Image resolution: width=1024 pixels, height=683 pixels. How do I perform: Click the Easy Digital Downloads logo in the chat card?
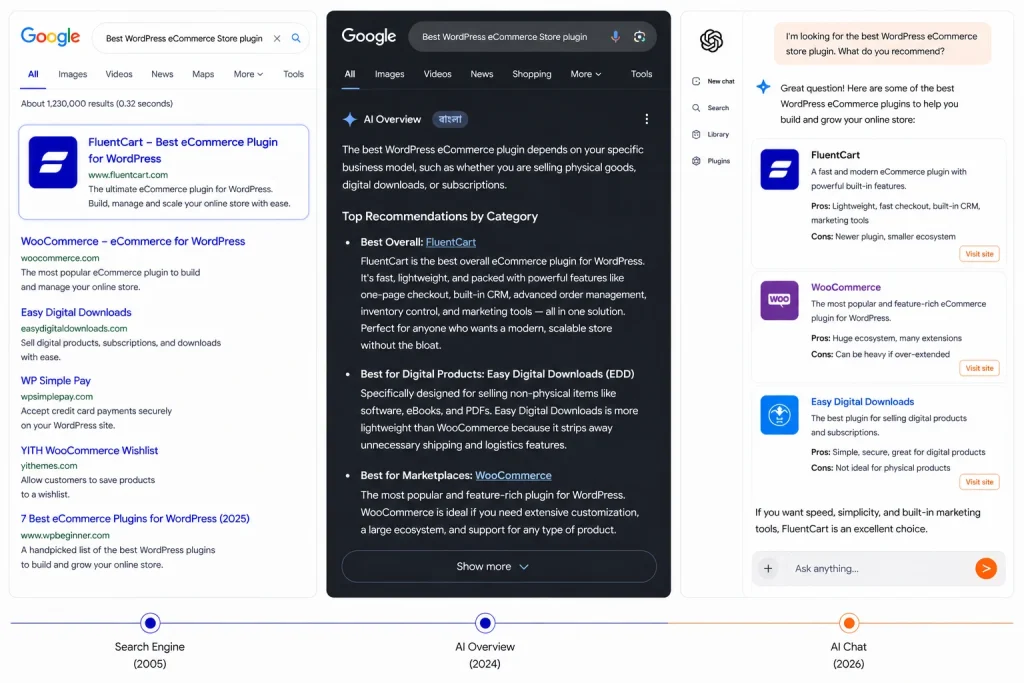point(779,415)
